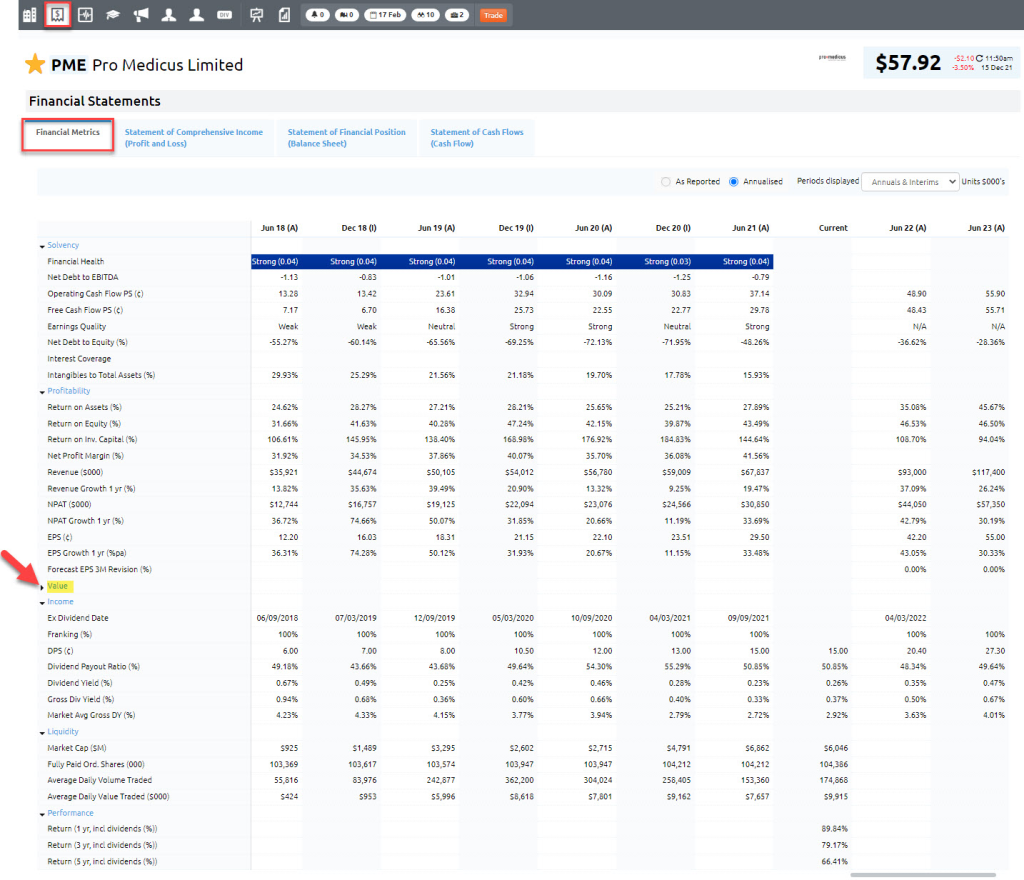The image size is (1024, 880).
Task: Open the presentation board icon
Action: point(256,15)
